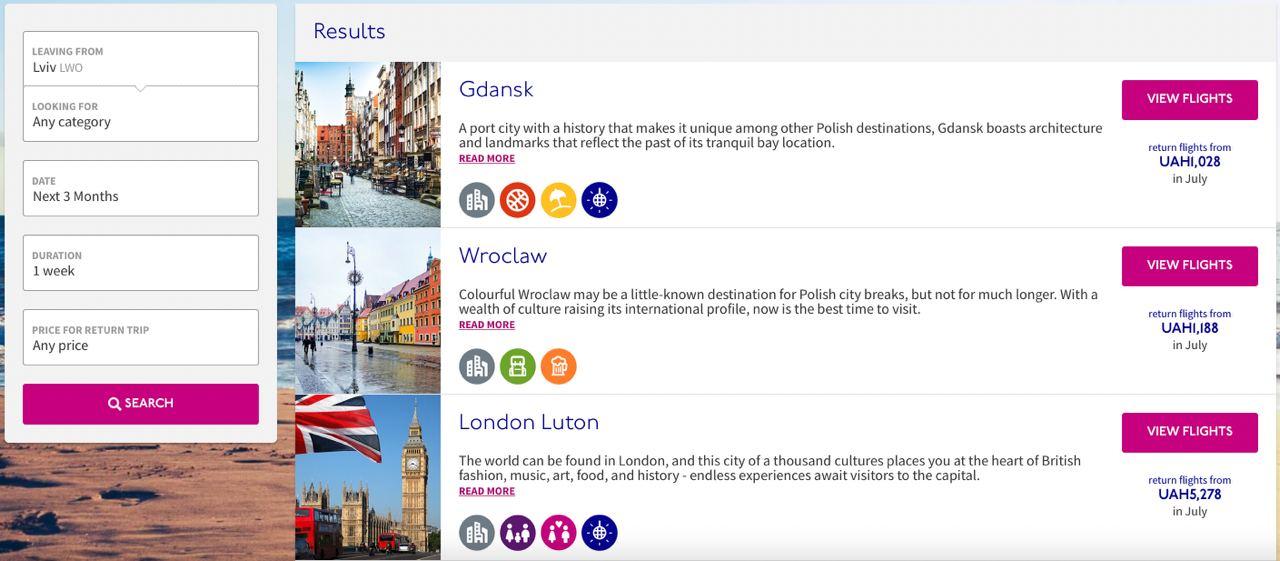Click Read More under Wroclaw description
The height and width of the screenshot is (561, 1280).
[487, 325]
